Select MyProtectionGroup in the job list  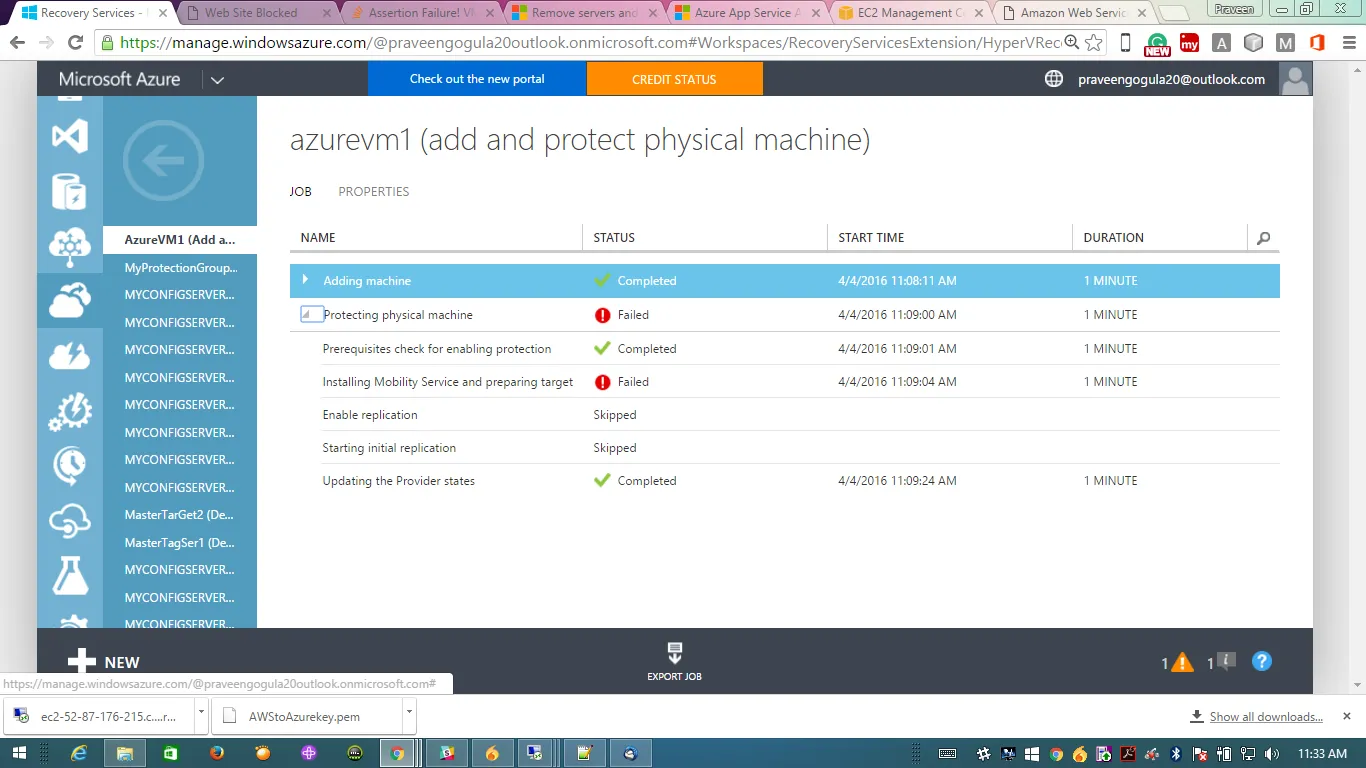180,268
